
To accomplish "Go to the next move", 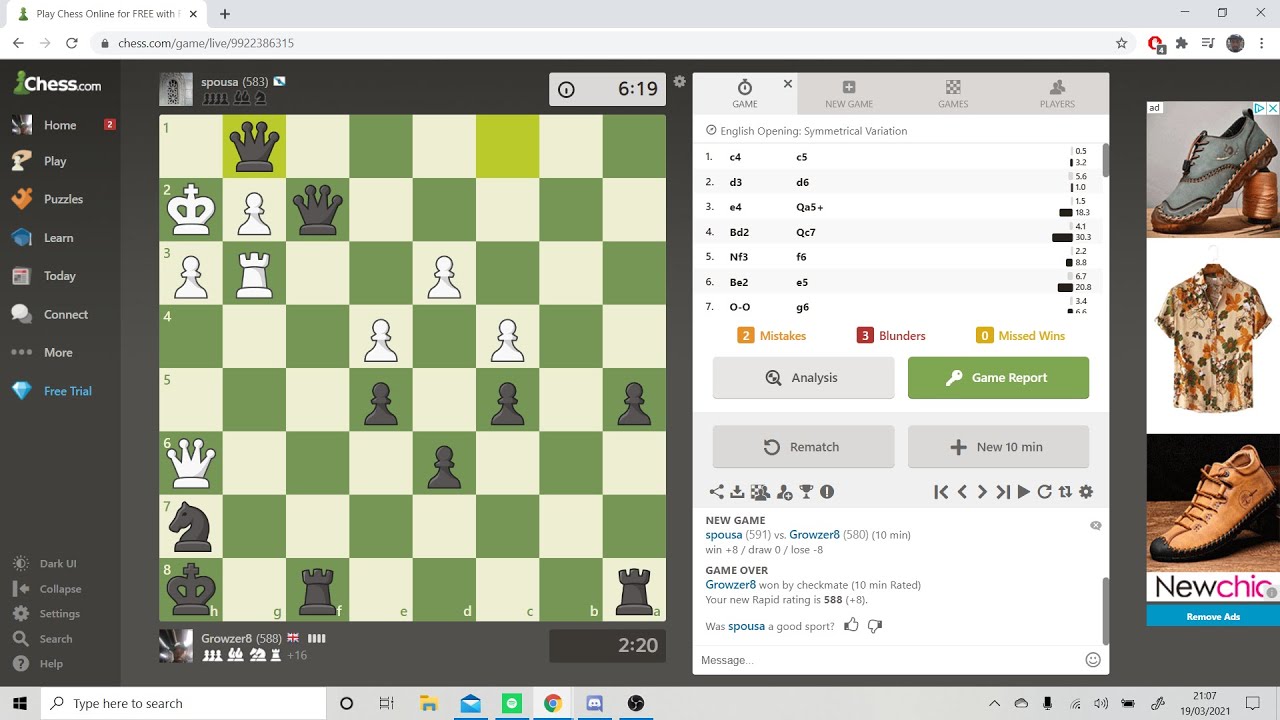I will tap(982, 492).
